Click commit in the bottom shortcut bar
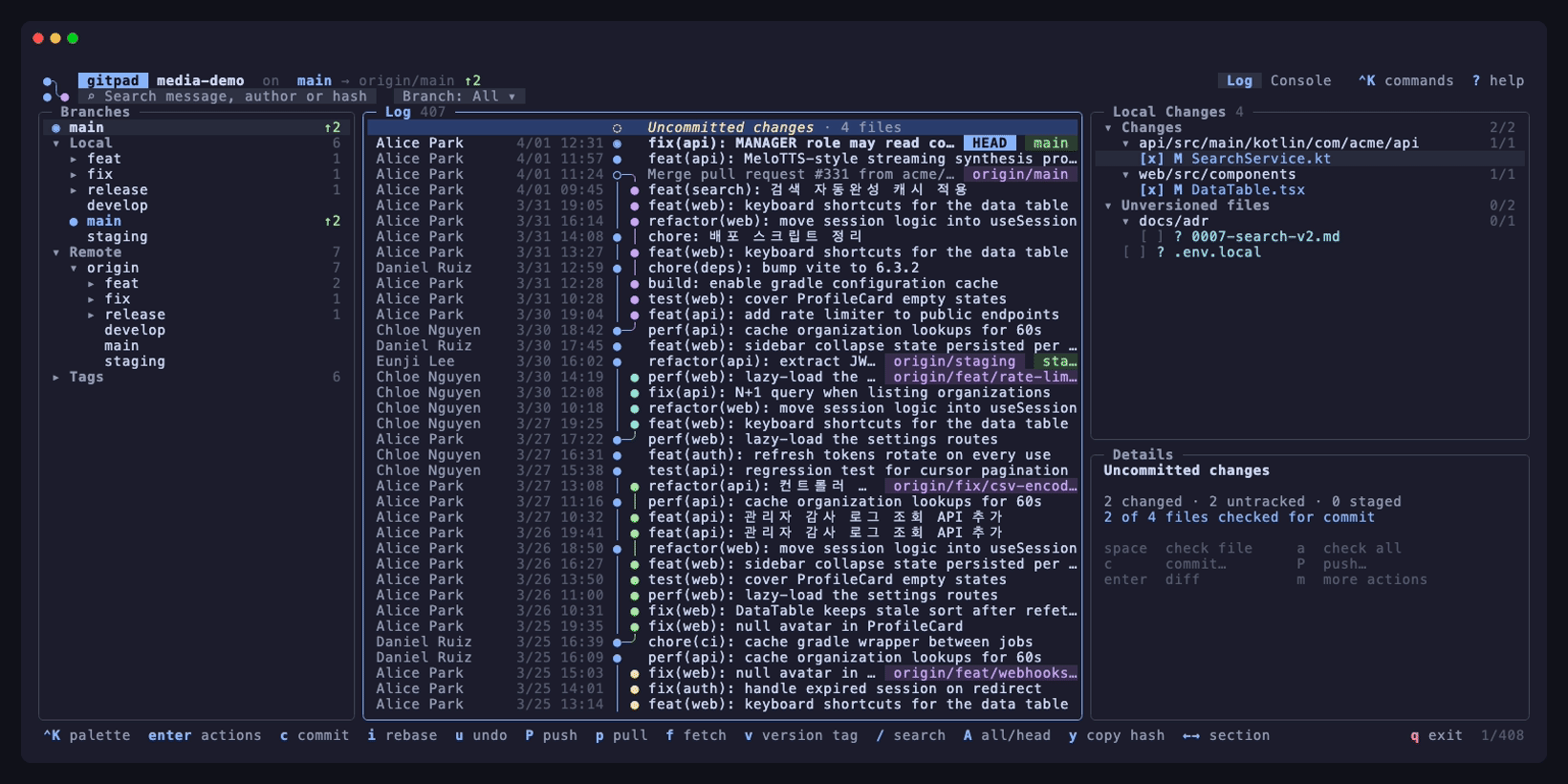 click(x=315, y=735)
